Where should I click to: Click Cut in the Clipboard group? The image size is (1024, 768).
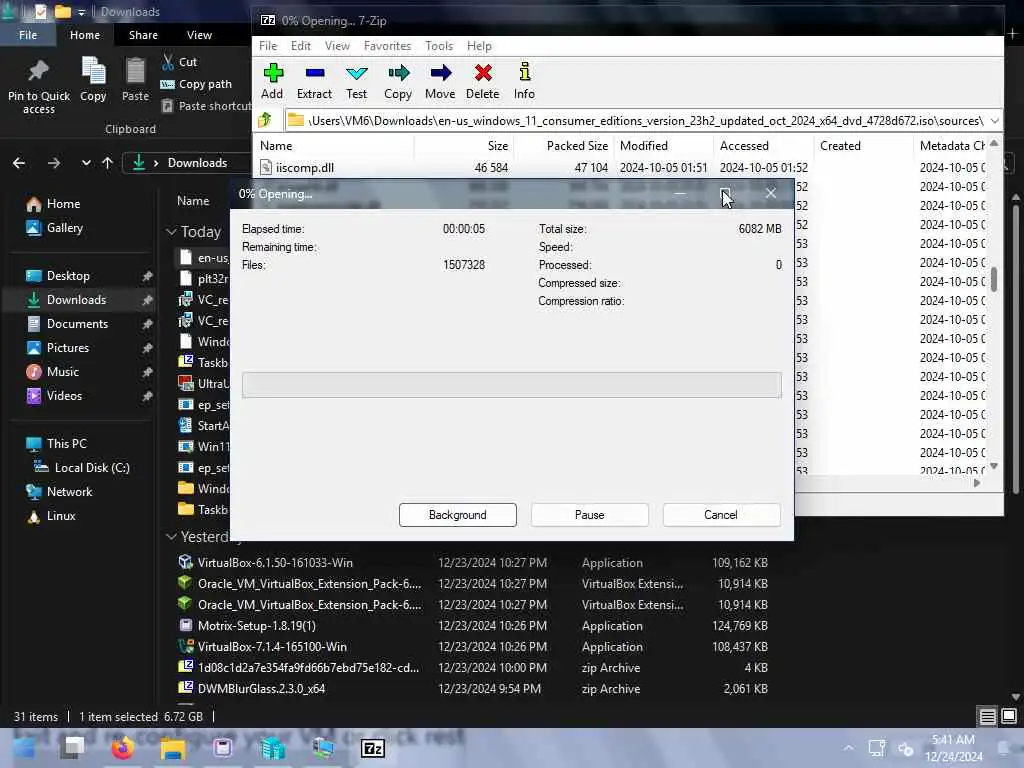click(x=179, y=62)
